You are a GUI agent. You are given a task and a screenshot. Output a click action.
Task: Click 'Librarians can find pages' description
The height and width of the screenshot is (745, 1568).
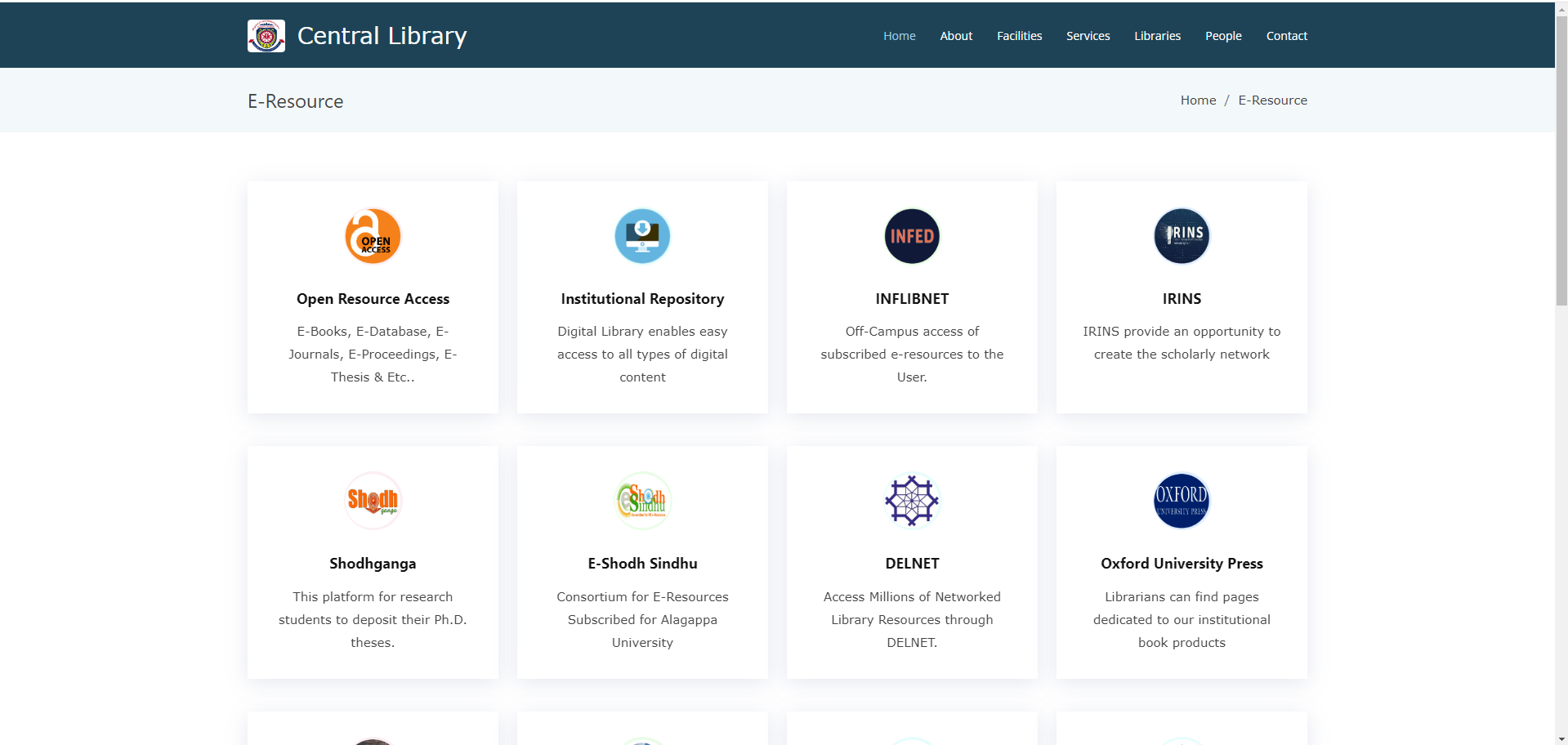point(1182,619)
